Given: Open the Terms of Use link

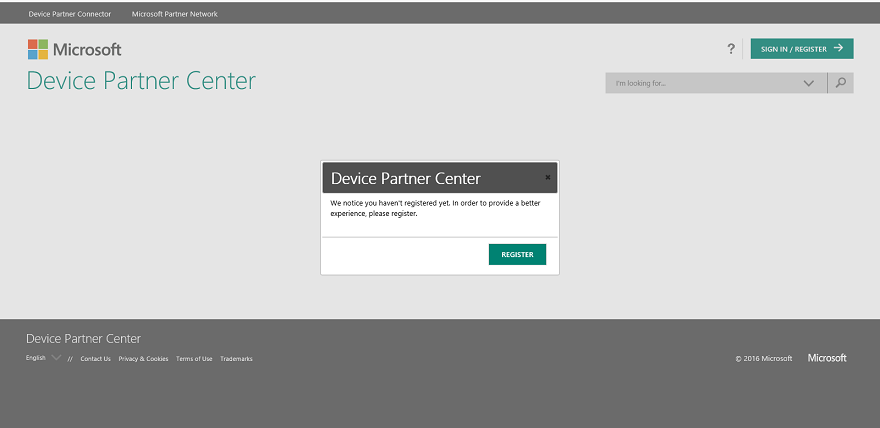Looking at the screenshot, I should pos(194,359).
